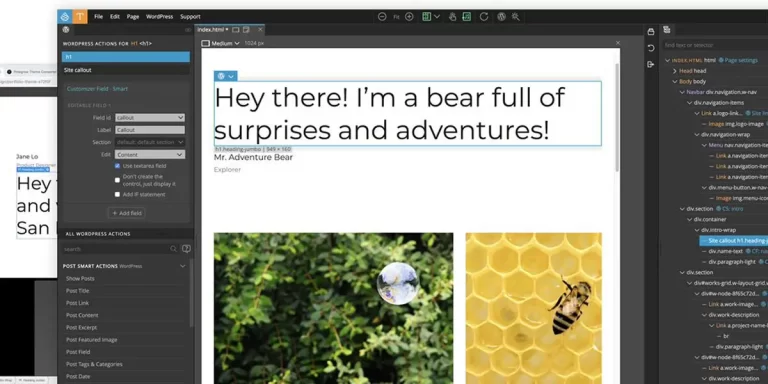Click the undo arrow icon on the right sidebar

click(x=650, y=48)
